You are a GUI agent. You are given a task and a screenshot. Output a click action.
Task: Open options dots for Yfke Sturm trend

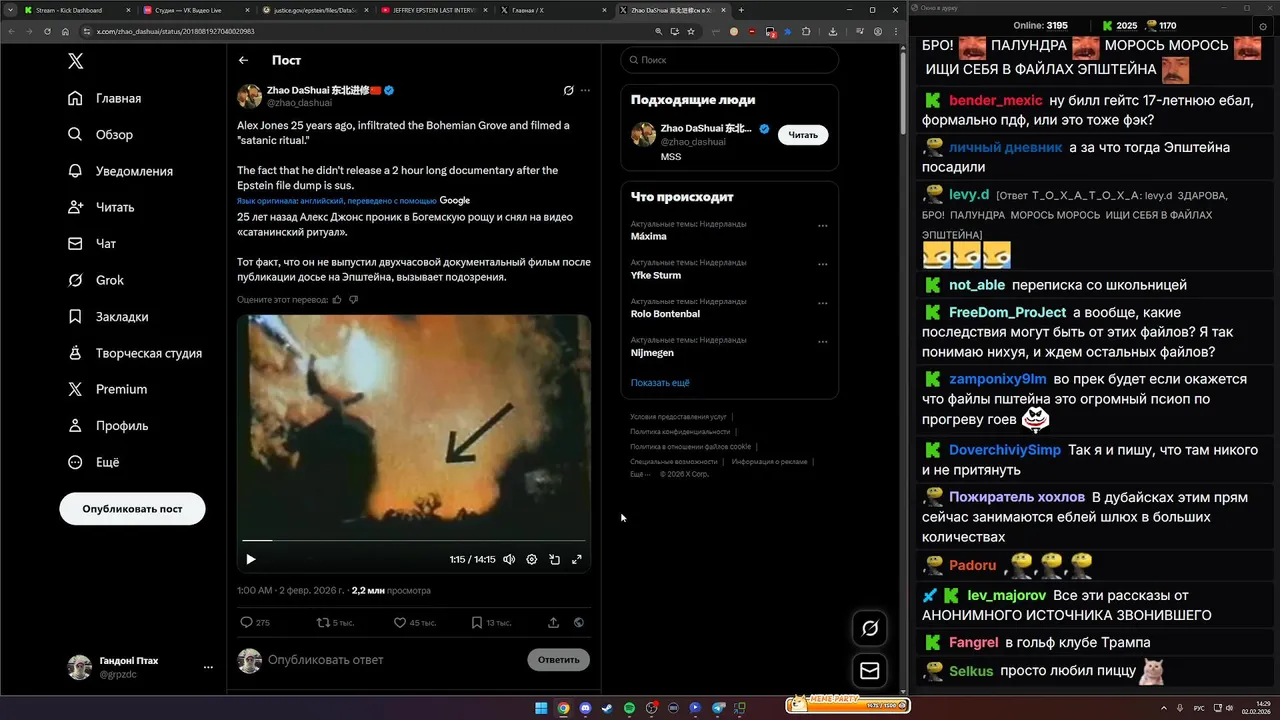coord(823,264)
